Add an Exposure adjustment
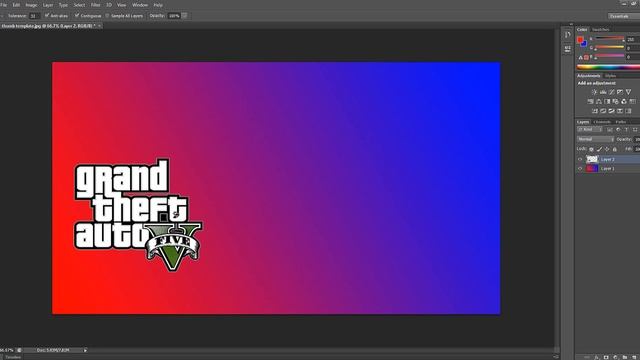This screenshot has width=640, height=360. 620,92
